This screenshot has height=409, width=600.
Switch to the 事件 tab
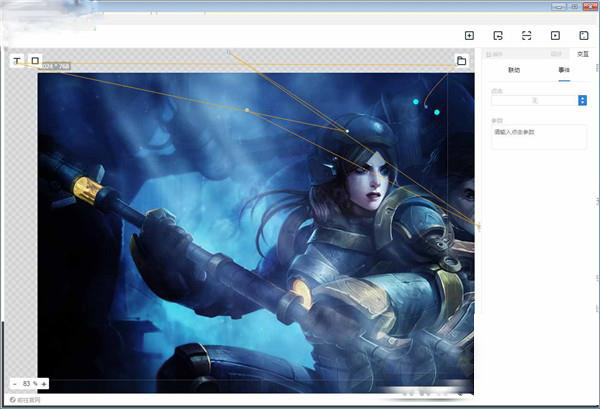(564, 70)
